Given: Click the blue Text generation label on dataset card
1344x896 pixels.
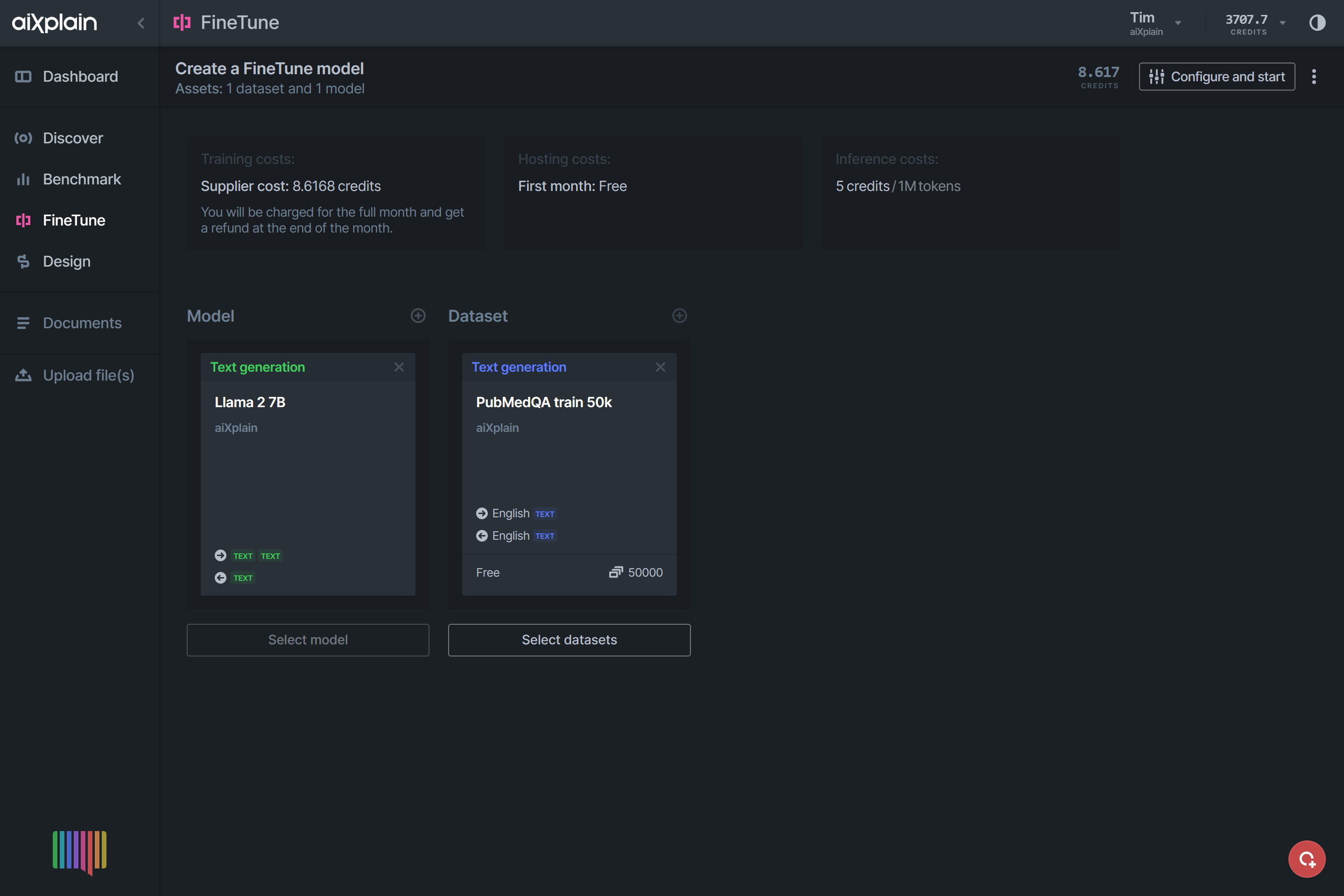Looking at the screenshot, I should click(x=519, y=367).
